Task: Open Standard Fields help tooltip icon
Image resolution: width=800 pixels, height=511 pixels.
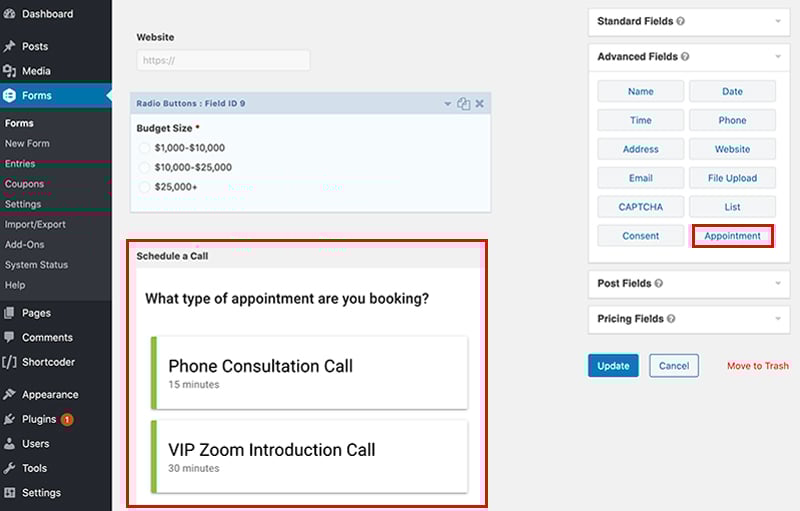Action: [681, 21]
